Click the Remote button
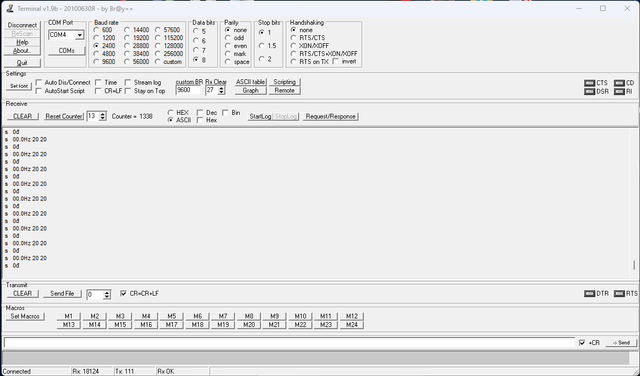 (x=284, y=91)
